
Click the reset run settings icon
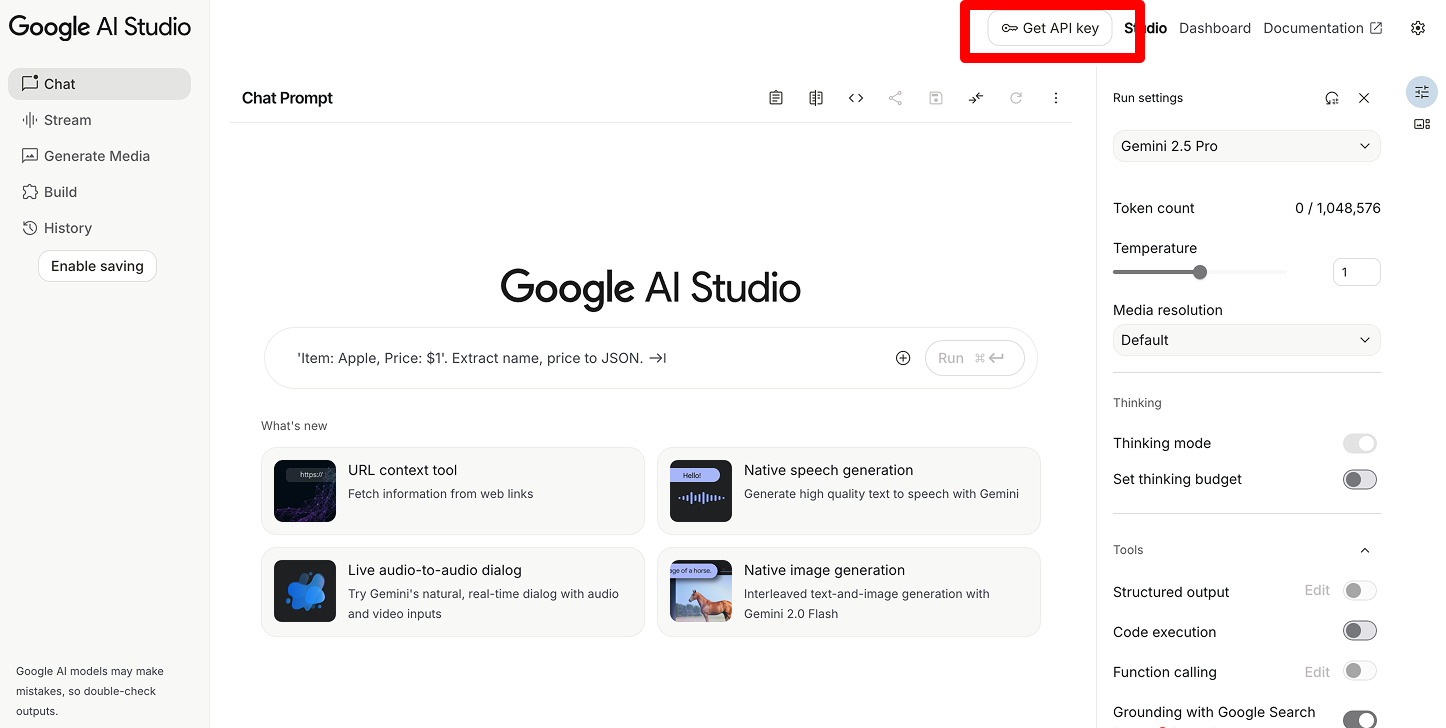click(x=1332, y=98)
